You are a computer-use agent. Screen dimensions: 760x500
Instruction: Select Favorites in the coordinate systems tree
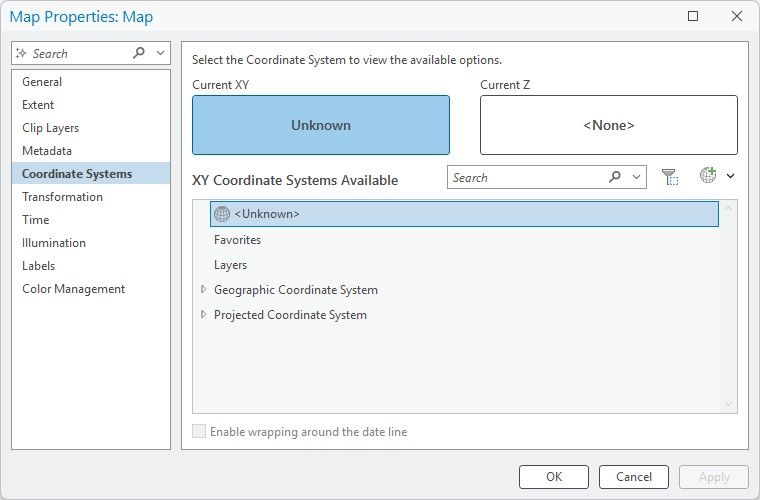pos(237,240)
